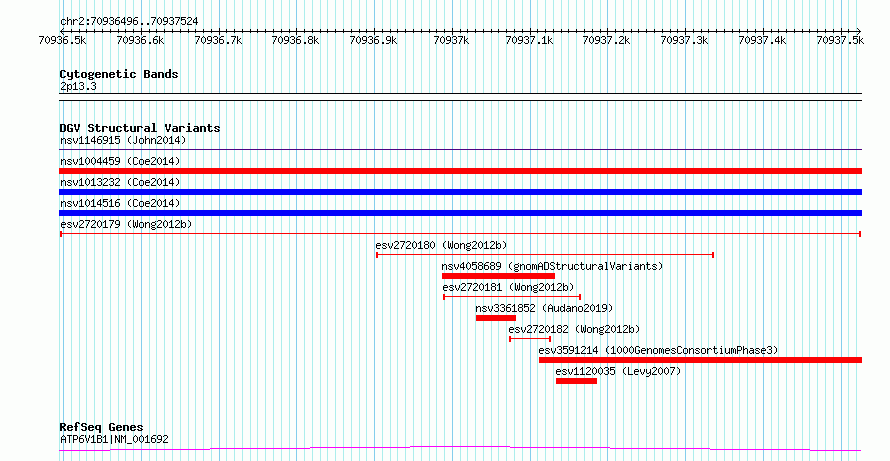Screen dimensions: 890x461
Task: Click the Cytogenetic Bands track heading
Action: coord(119,74)
